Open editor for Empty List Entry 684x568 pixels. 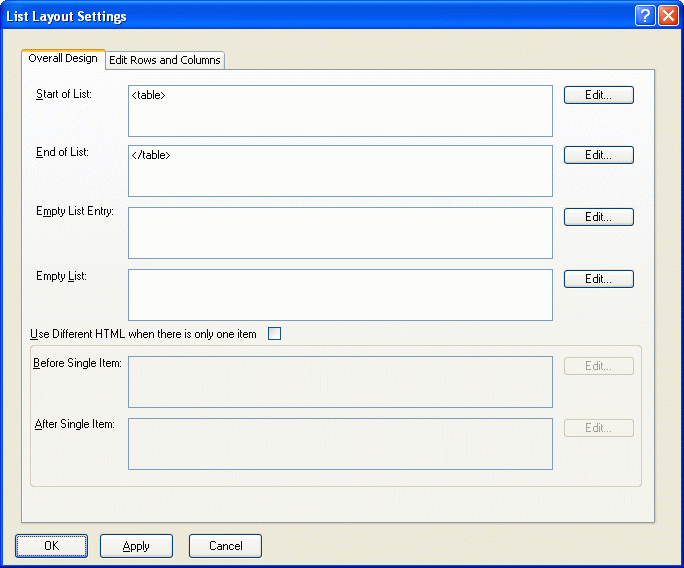598,217
